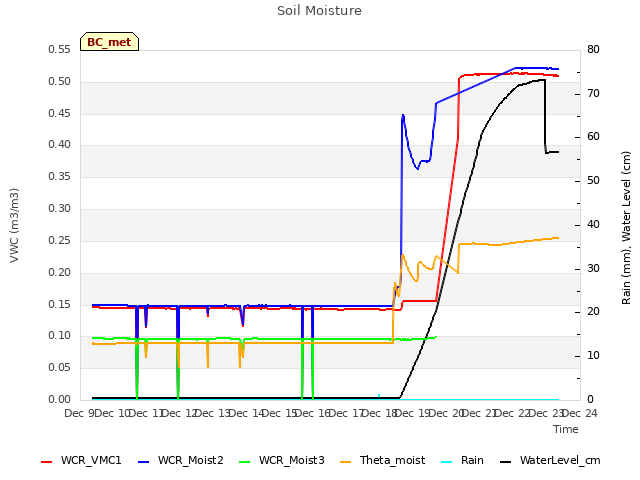Viewport: 640px width, 480px height.
Task: Click the cyan Rain legend color marker
Action: 447,462
